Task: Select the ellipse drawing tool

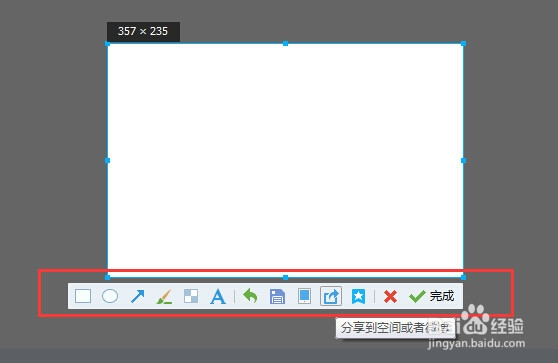Action: pyautogui.click(x=110, y=296)
